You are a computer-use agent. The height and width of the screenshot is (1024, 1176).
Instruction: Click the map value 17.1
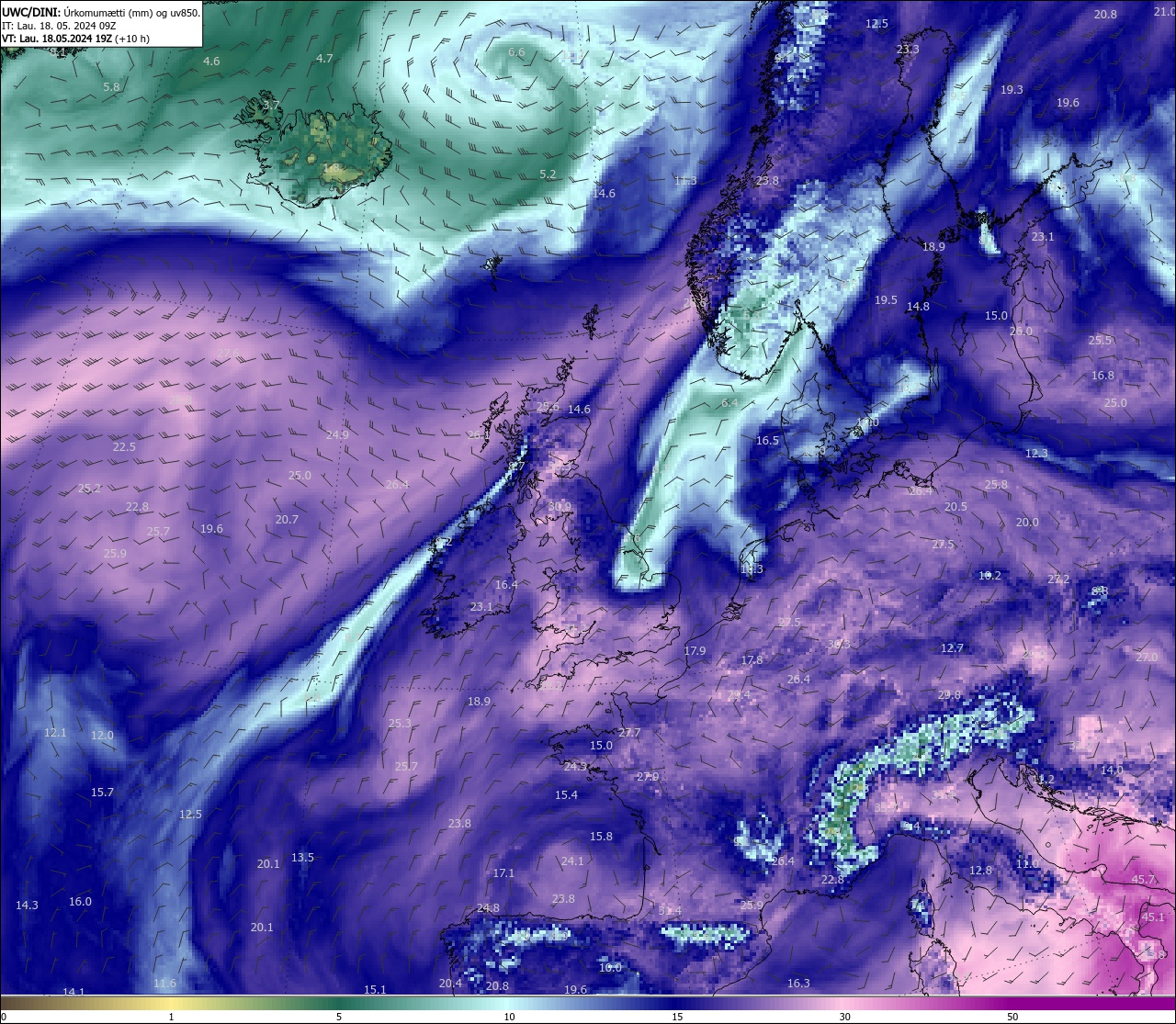tap(503, 872)
